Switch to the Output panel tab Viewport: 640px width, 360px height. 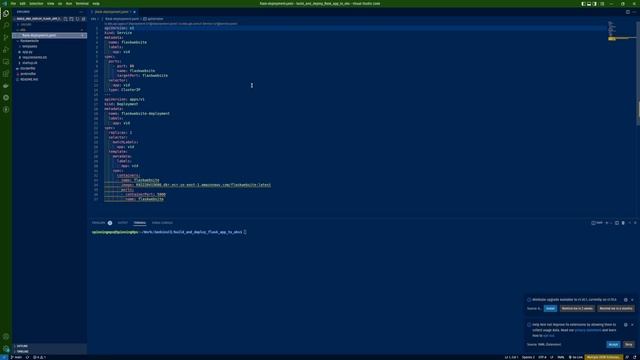pyautogui.click(x=122, y=223)
